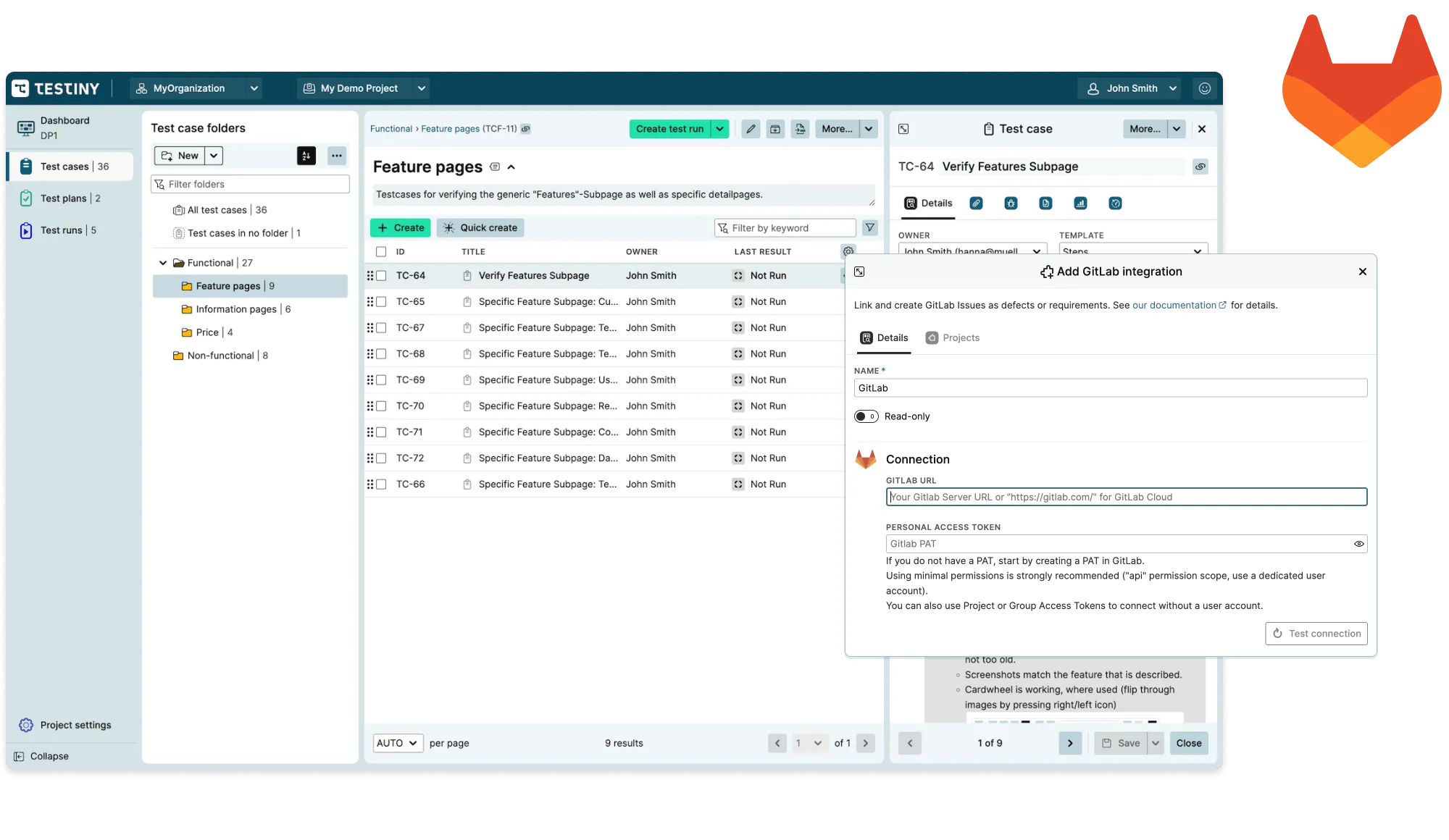The height and width of the screenshot is (840, 1449).
Task: Click the copy link icon beside TC-64 title
Action: tap(1200, 167)
